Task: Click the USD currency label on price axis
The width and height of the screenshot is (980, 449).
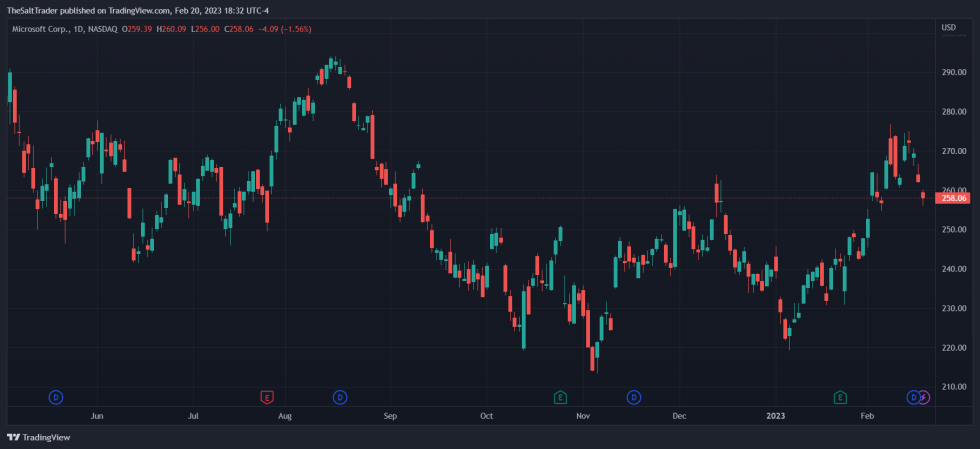Action: pyautogui.click(x=948, y=27)
